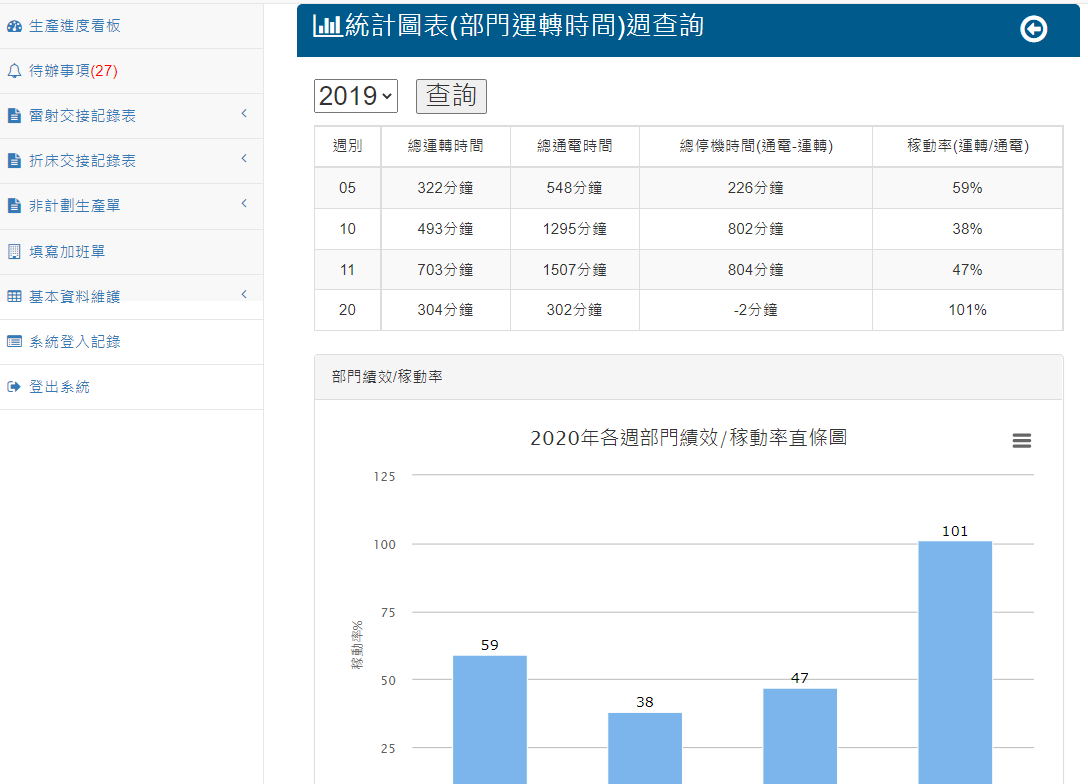Screen dimensions: 1088x784
Task: Click the calculator icon beside 填寫加班單
Action: [x=15, y=252]
